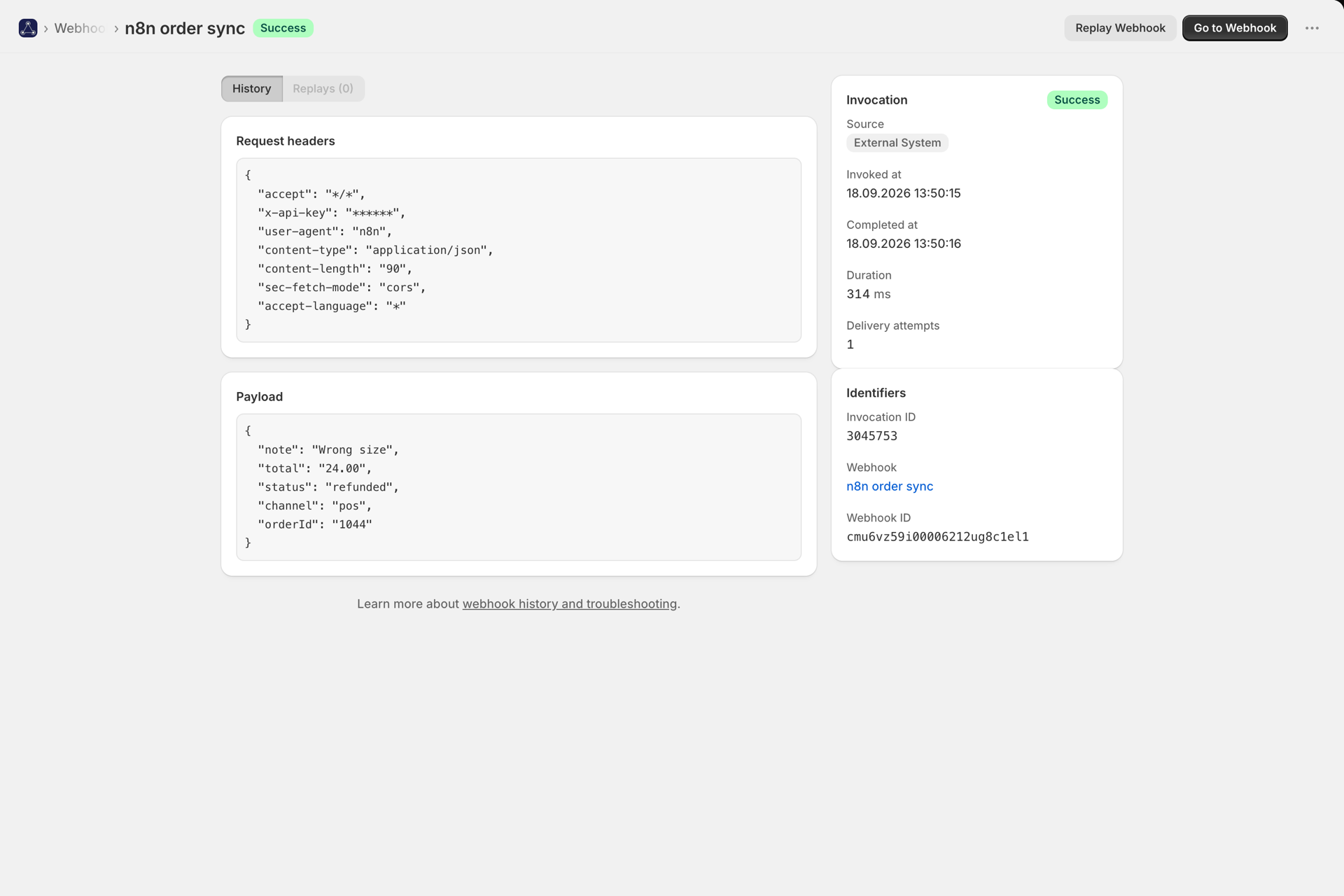Click the first breadcrumb chevron separator
The image size is (1344, 896).
[x=46, y=29]
